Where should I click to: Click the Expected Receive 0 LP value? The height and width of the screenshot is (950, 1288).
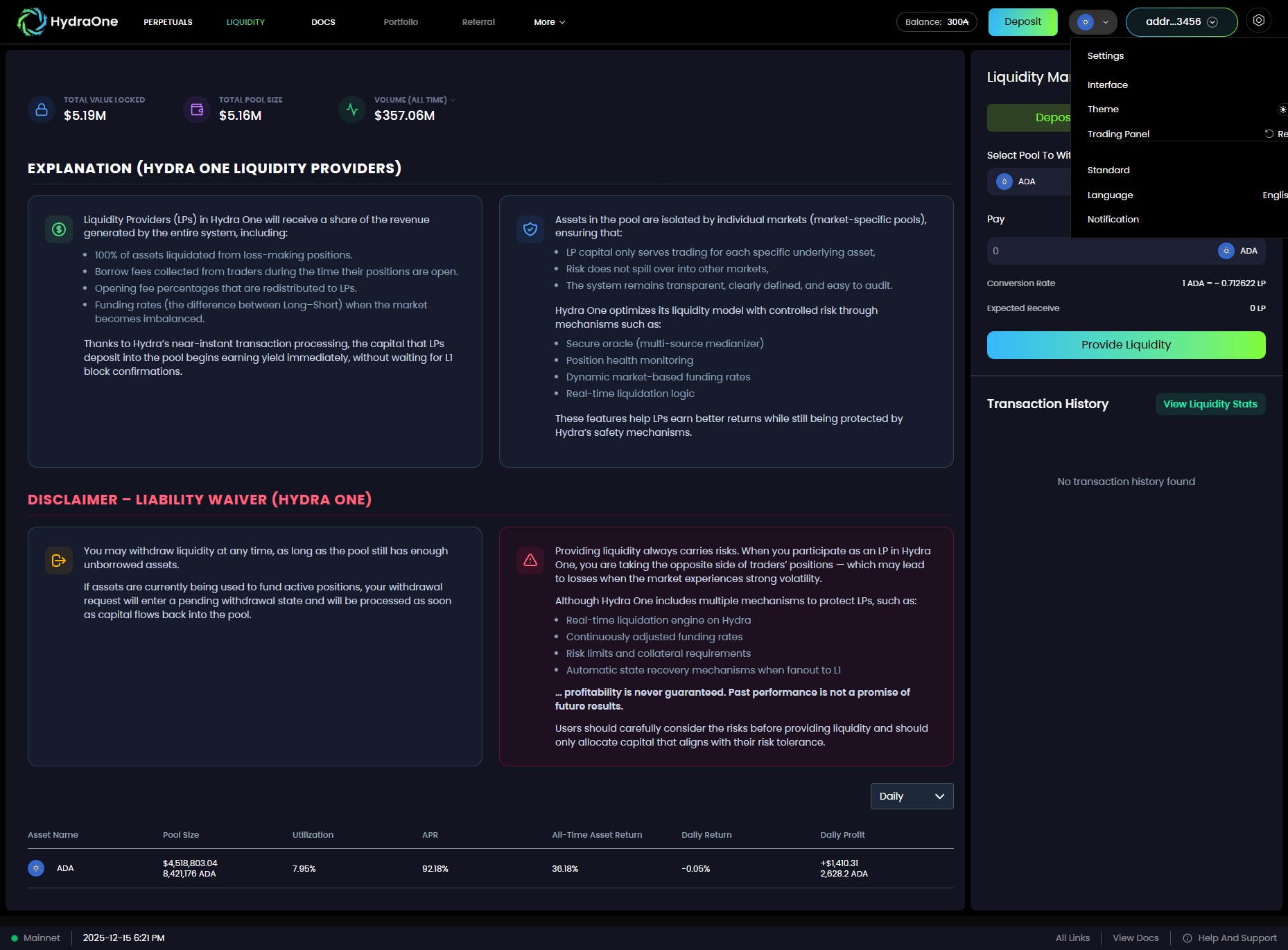click(x=1257, y=308)
